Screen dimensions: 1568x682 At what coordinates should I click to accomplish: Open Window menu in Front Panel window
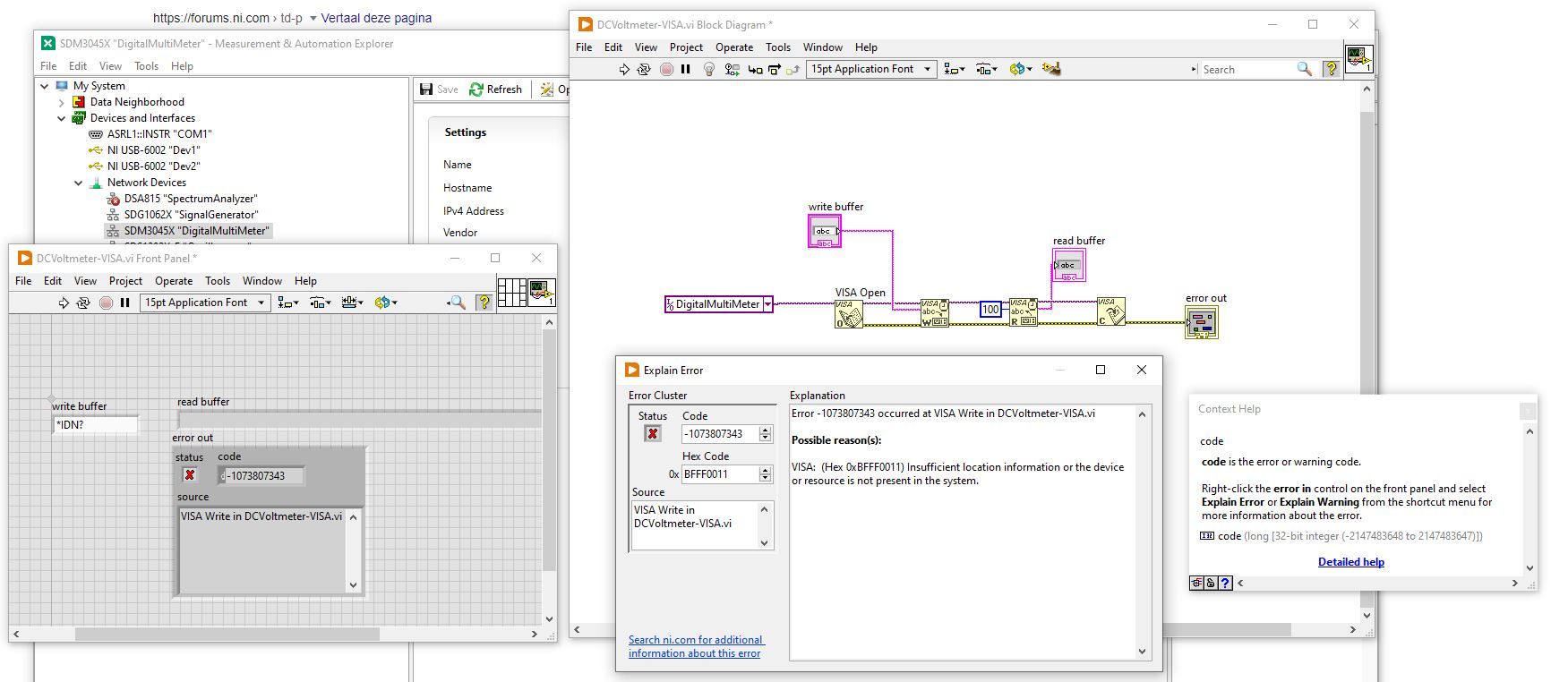tap(262, 281)
